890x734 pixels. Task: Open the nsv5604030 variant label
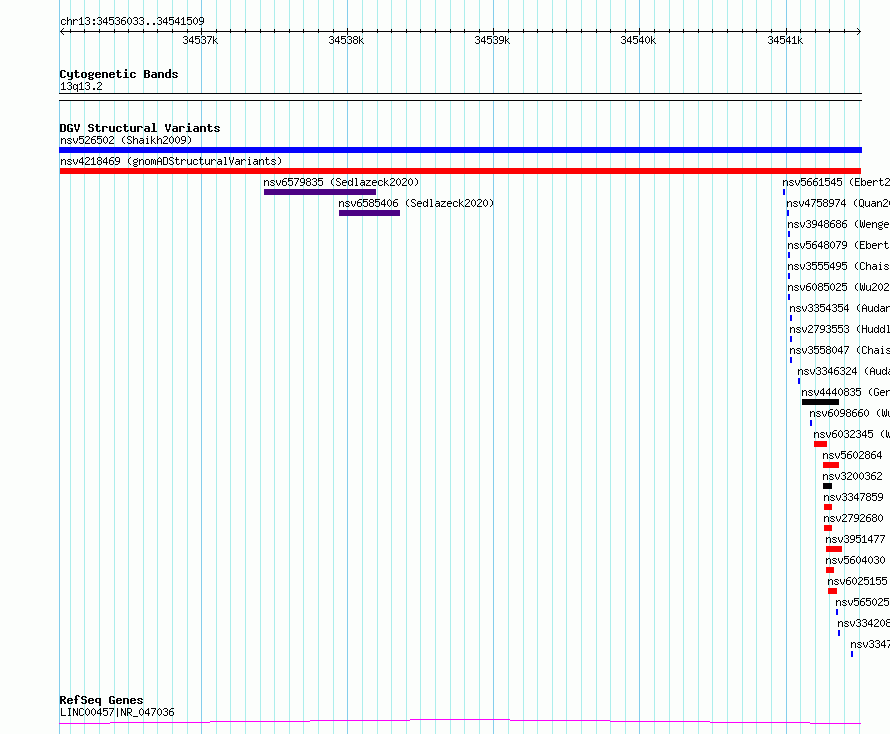tap(855, 560)
